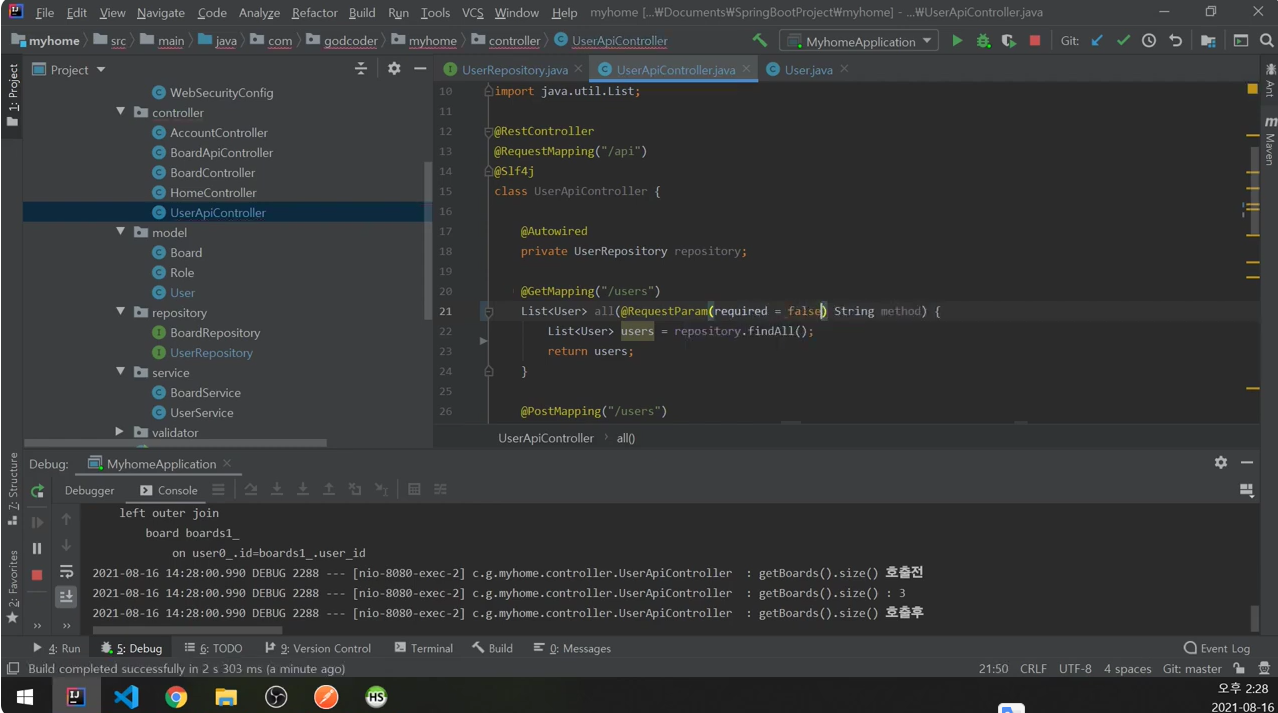Click the Build Project hammer icon

[760, 41]
